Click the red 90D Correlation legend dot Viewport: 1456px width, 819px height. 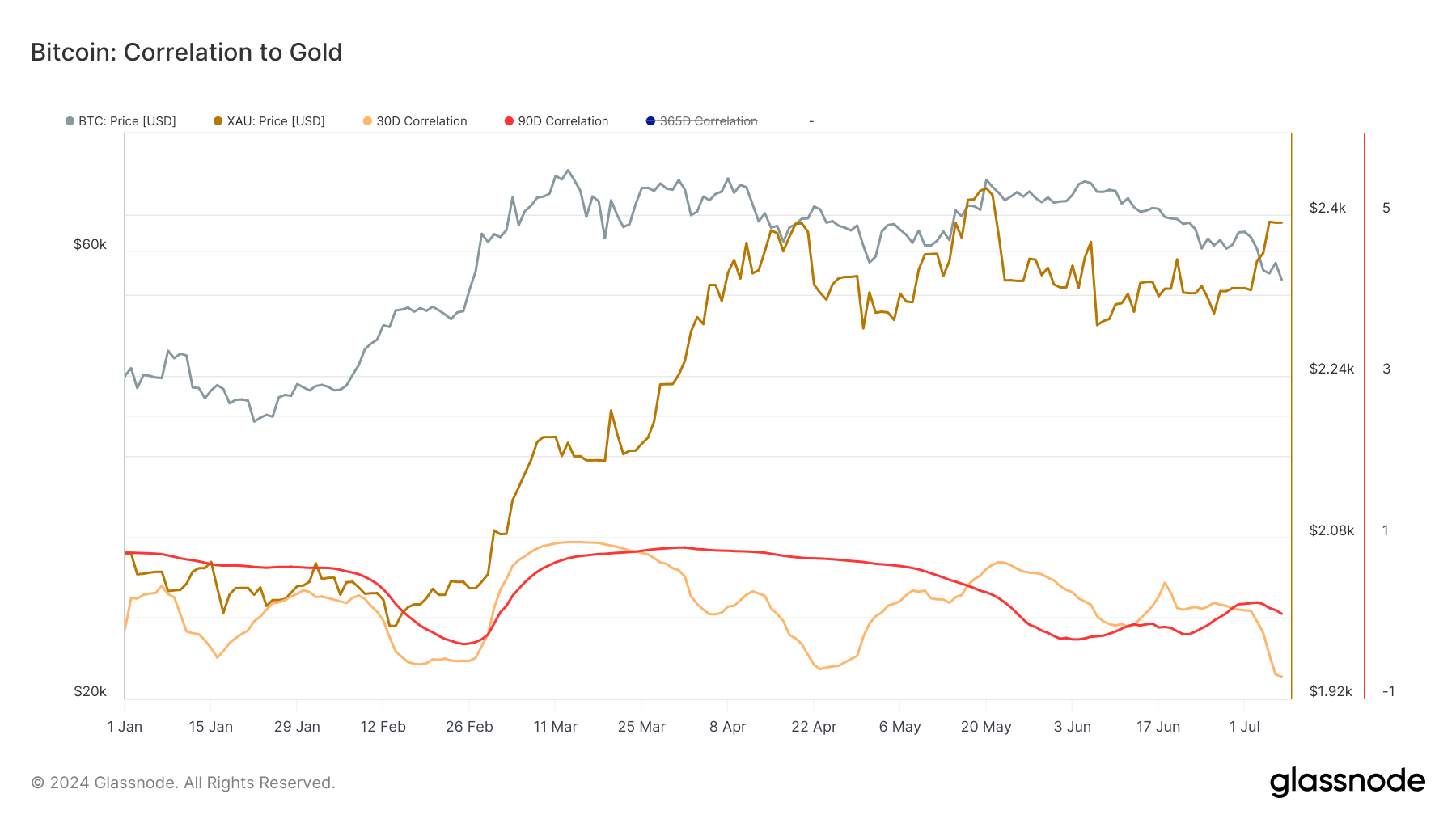tap(509, 121)
